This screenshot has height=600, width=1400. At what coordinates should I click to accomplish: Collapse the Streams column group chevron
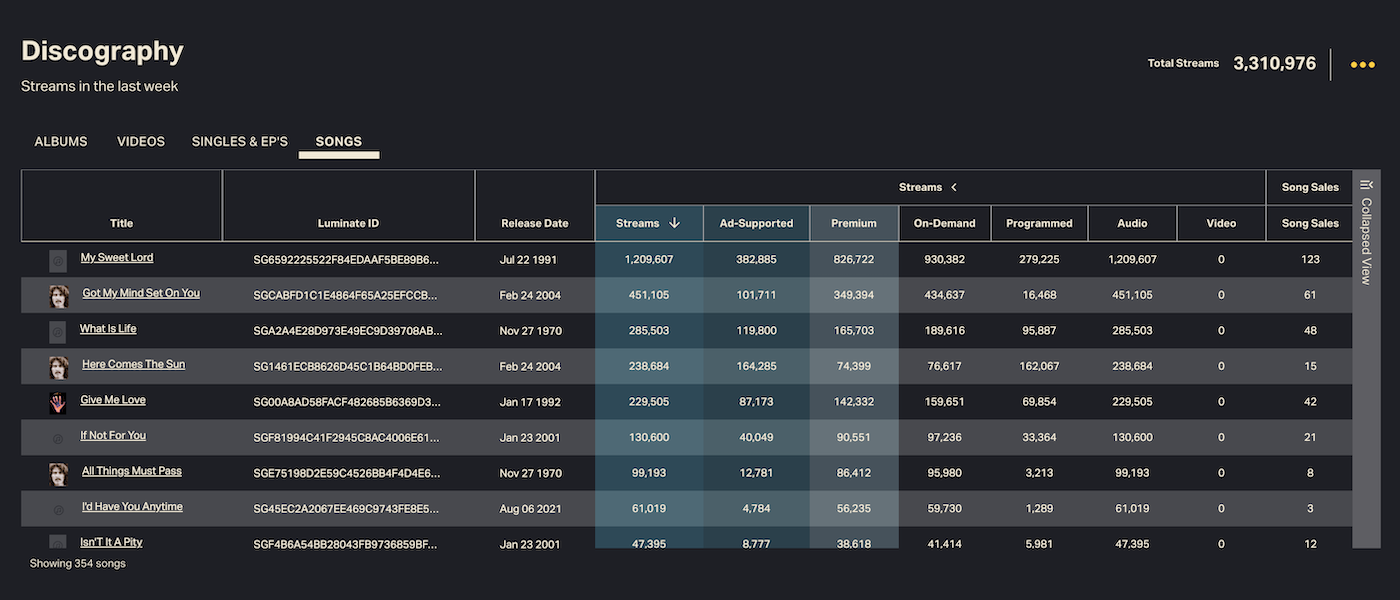(954, 187)
